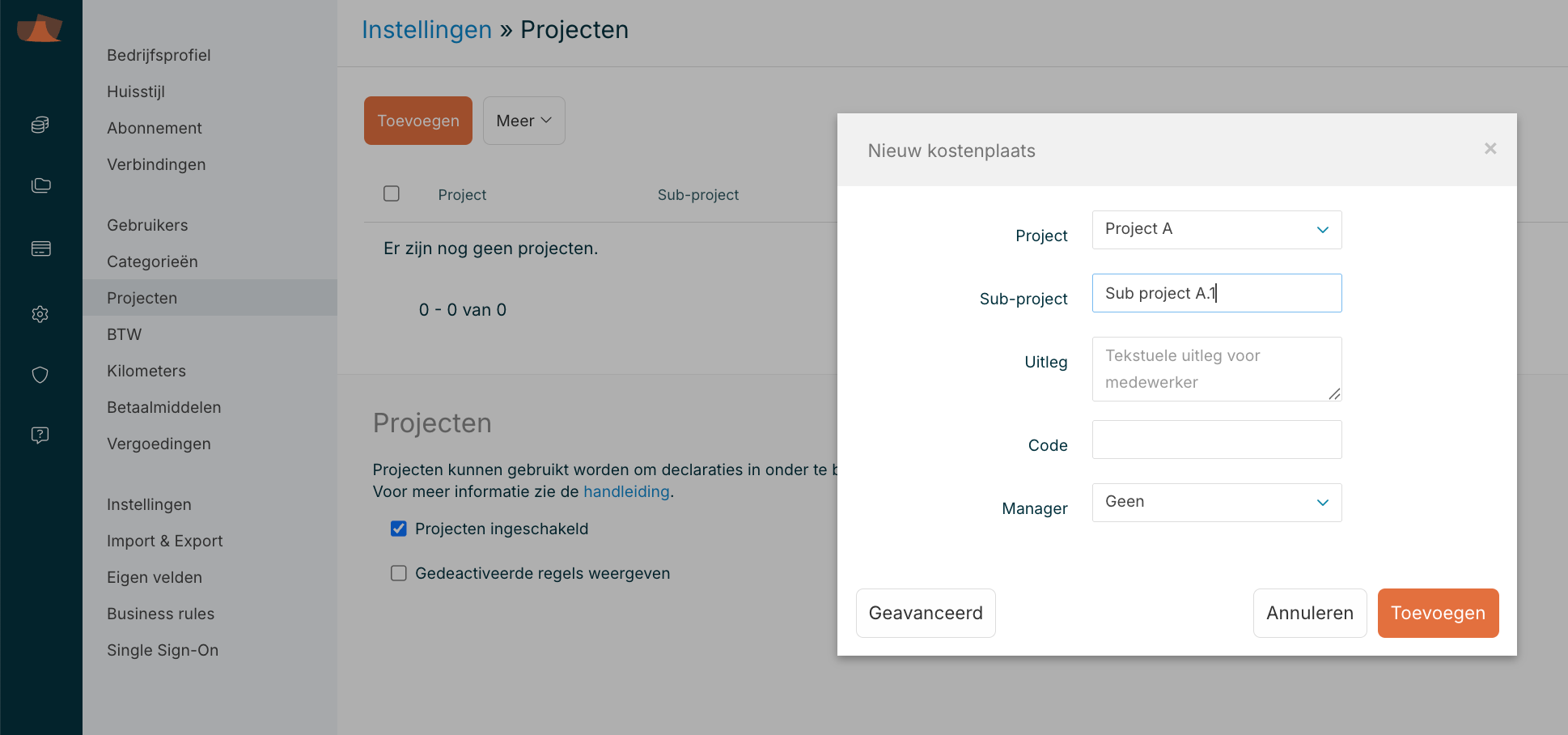
Task: Open Business rules settings page
Action: pyautogui.click(x=160, y=614)
